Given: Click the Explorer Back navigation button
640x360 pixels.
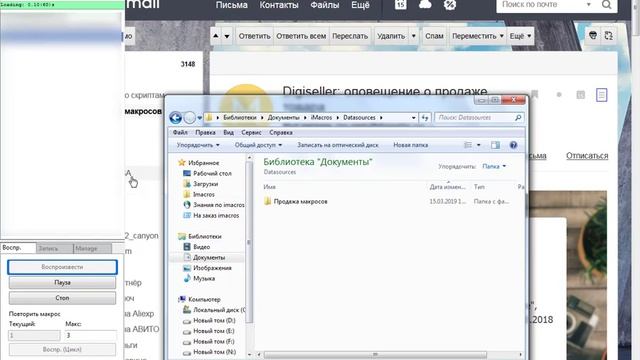Looking at the screenshot, I should [x=176, y=118].
